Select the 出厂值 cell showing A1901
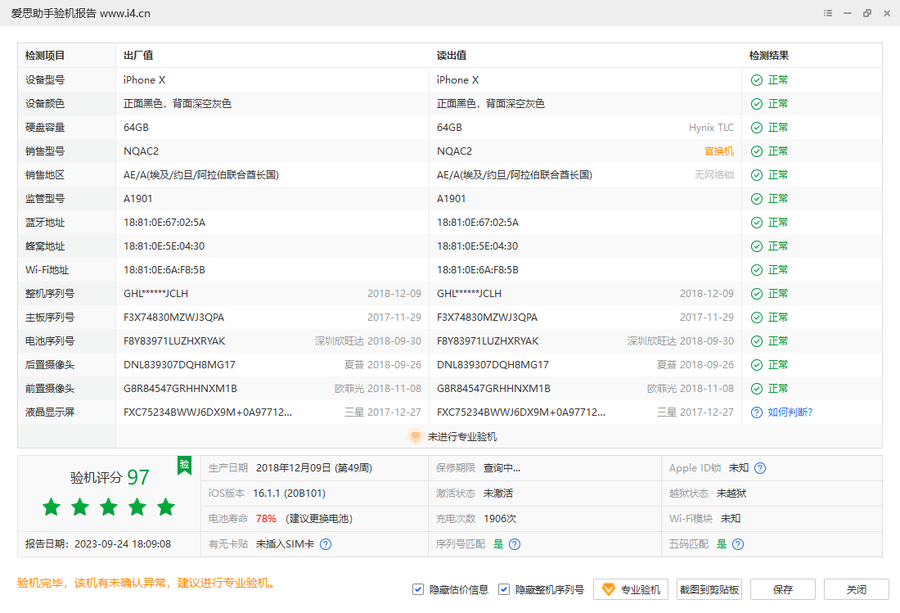 pyautogui.click(x=138, y=199)
